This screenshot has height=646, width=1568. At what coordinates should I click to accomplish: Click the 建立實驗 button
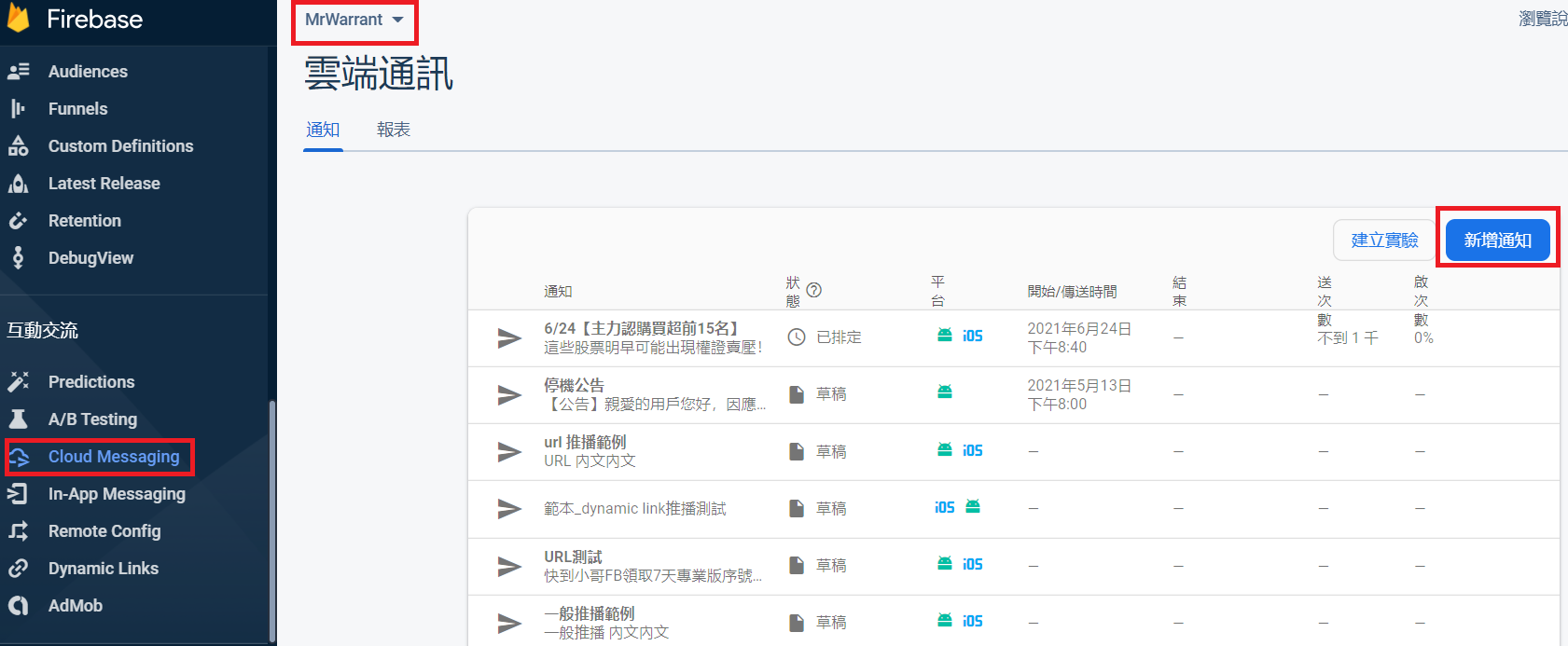point(1384,241)
